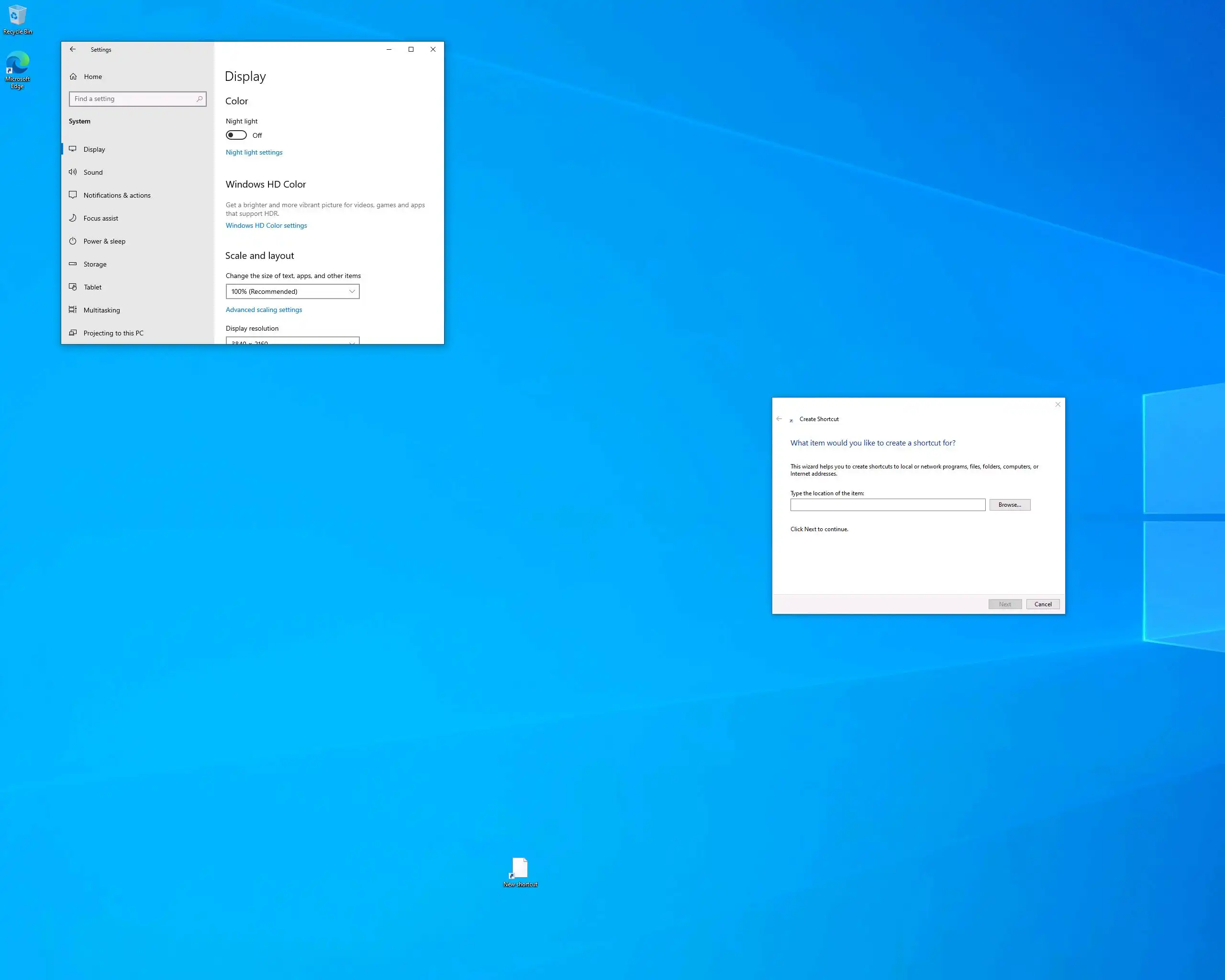Viewport: 1225px width, 980px height.
Task: Cancel the Create Shortcut wizard
Action: point(1042,604)
